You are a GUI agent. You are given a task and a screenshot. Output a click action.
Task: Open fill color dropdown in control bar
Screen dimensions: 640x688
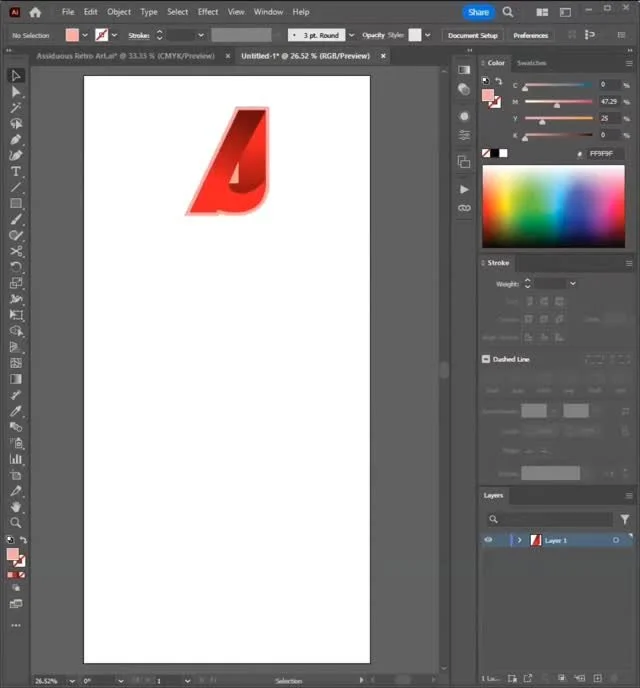click(85, 35)
